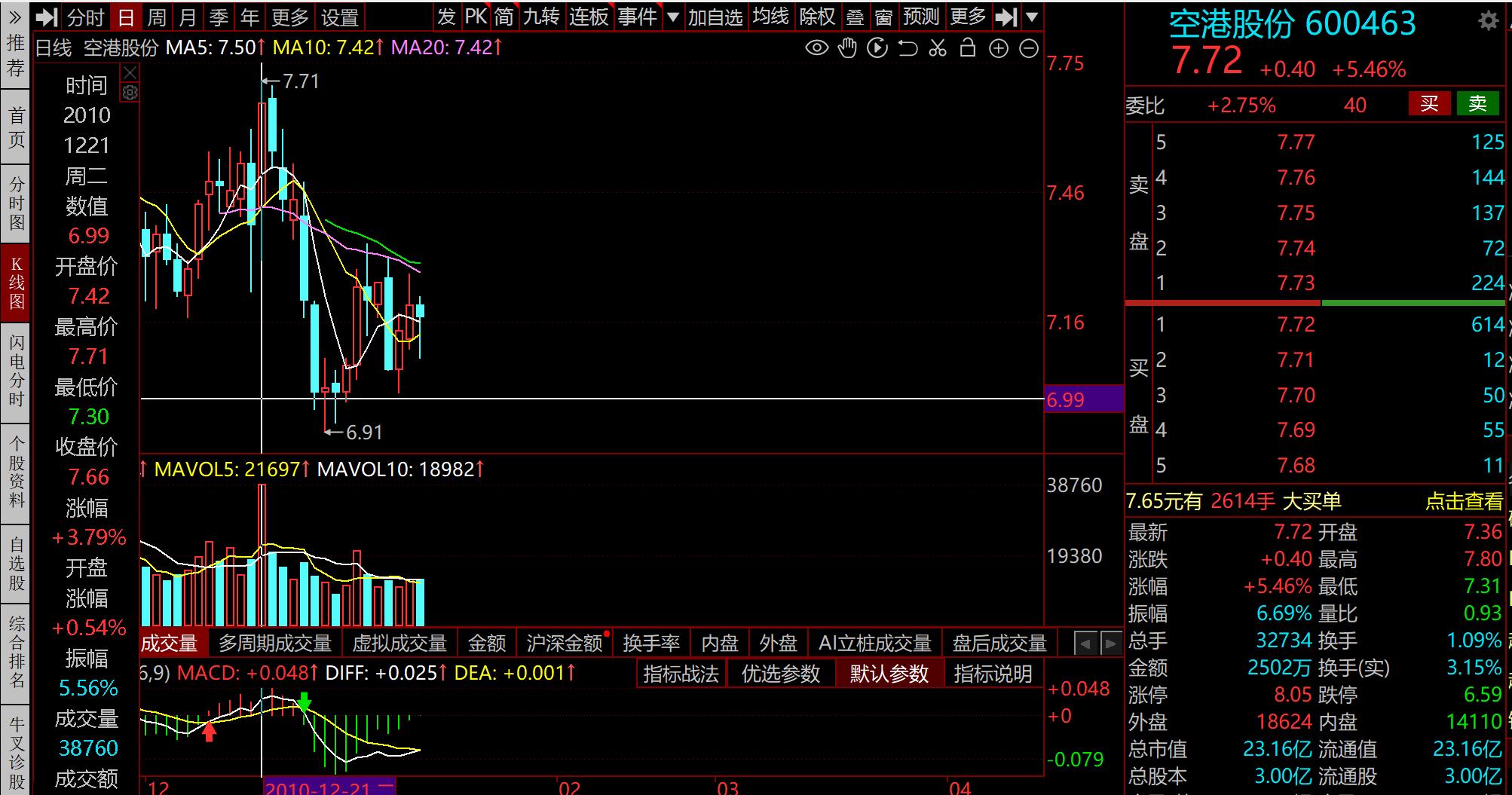Expand the sidebar with the double chevron

tap(15, 17)
